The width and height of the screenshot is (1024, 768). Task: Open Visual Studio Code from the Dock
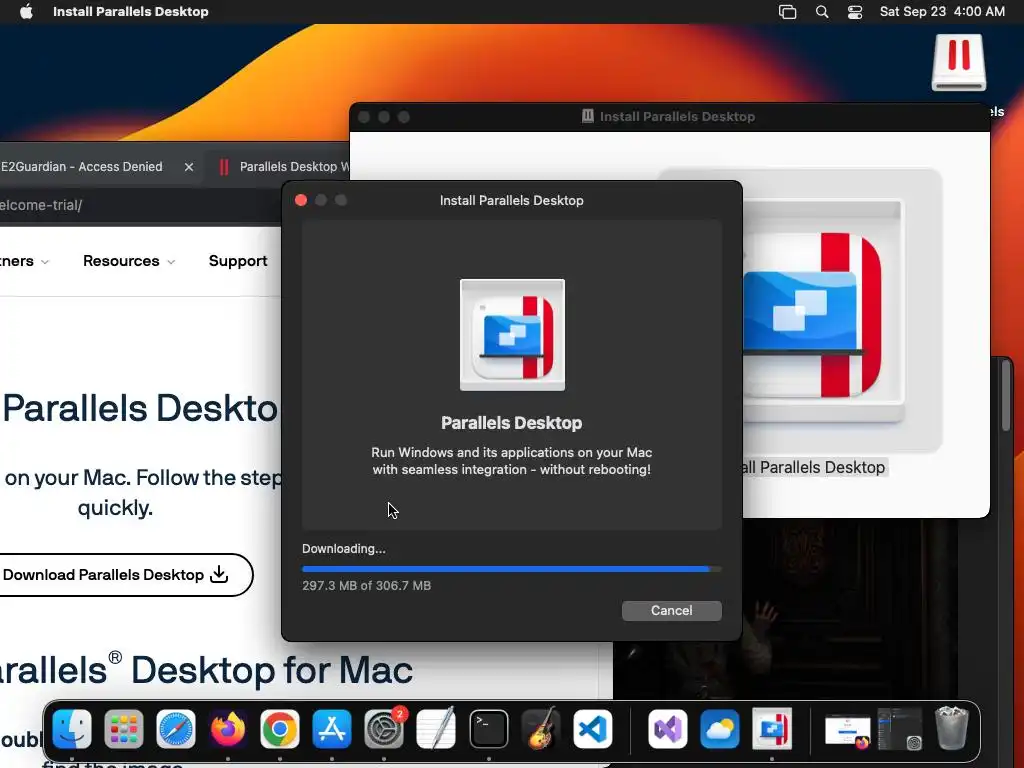(593, 729)
